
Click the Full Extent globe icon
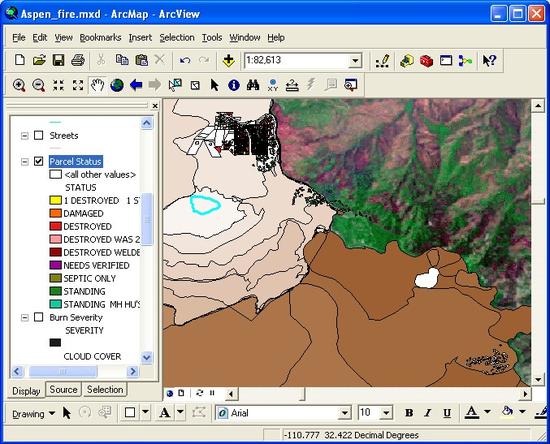117,85
